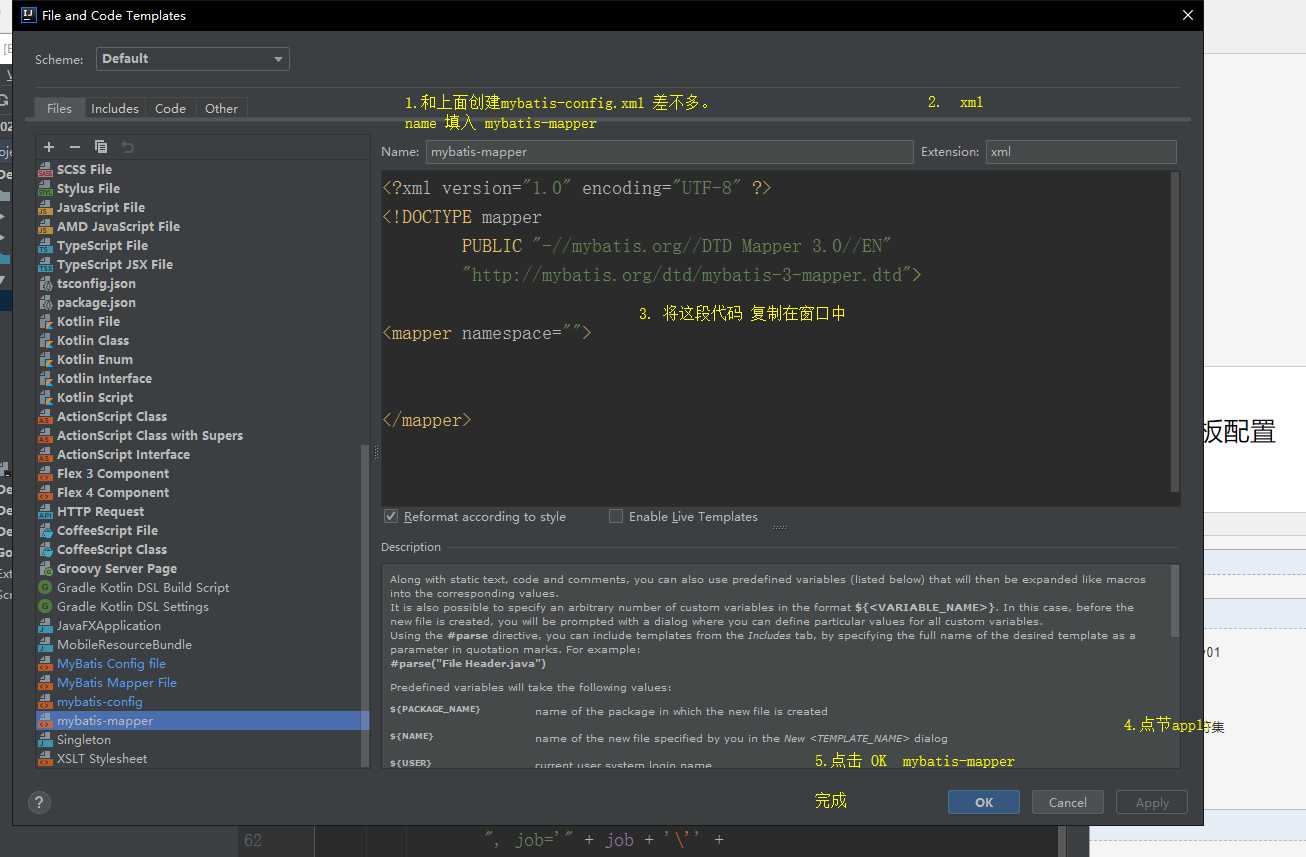Screen dimensions: 1306x857
Task: Select the Flex 4 Component template
Action: coord(203,493)
